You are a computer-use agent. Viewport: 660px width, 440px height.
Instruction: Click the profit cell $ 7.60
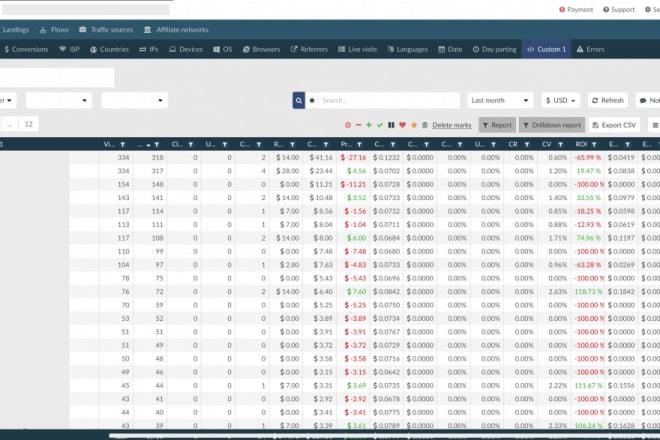(x=356, y=291)
